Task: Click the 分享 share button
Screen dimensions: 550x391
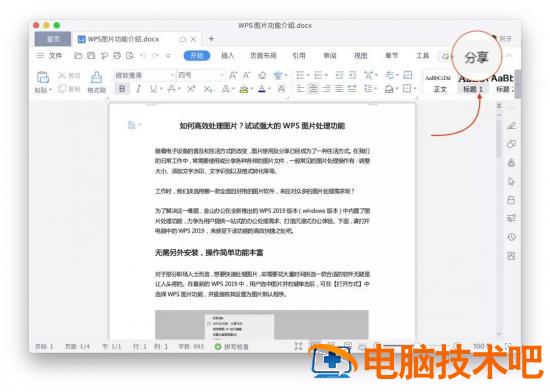Action: click(476, 58)
